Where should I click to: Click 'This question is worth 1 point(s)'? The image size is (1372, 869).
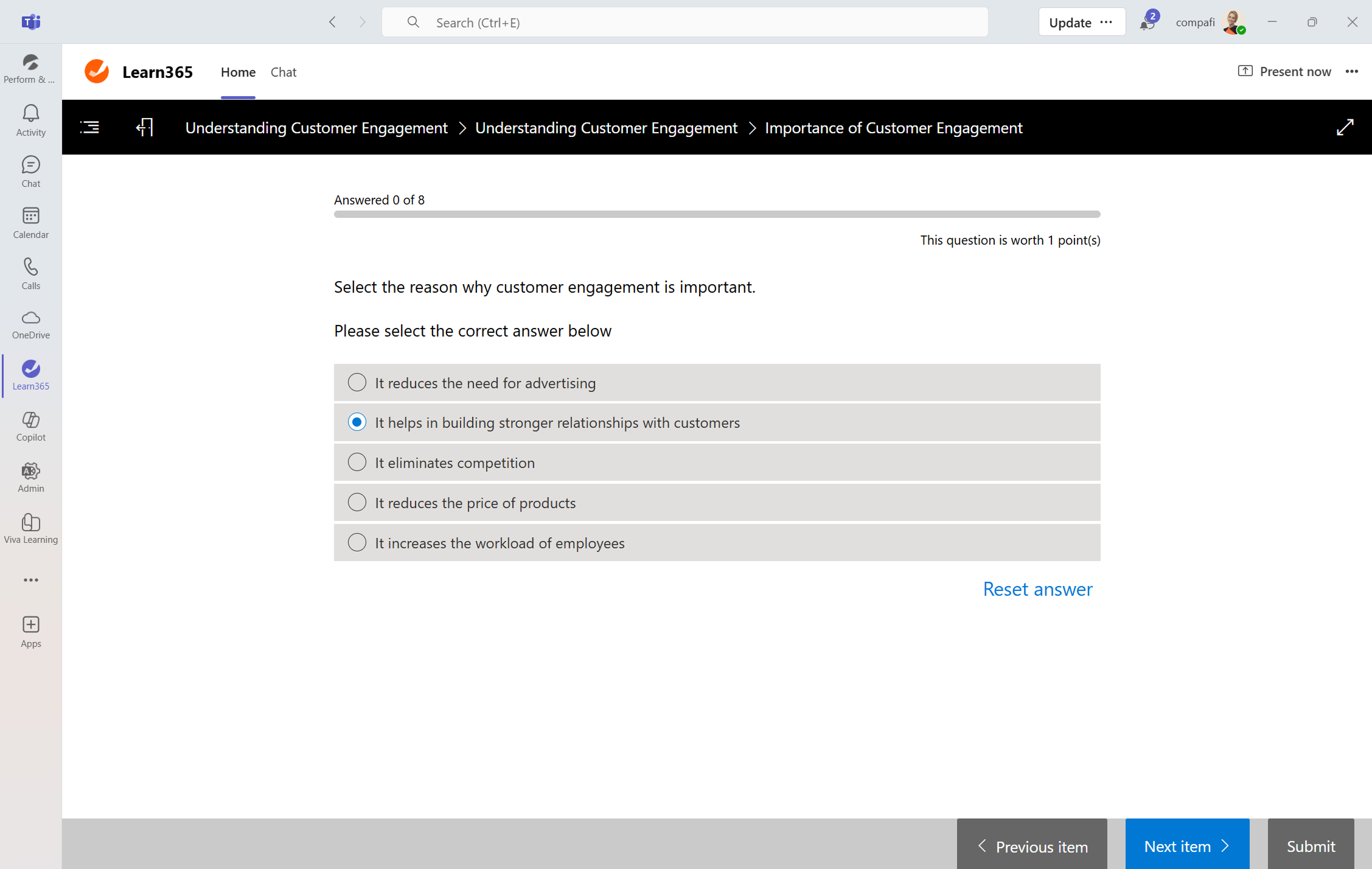(x=1010, y=240)
